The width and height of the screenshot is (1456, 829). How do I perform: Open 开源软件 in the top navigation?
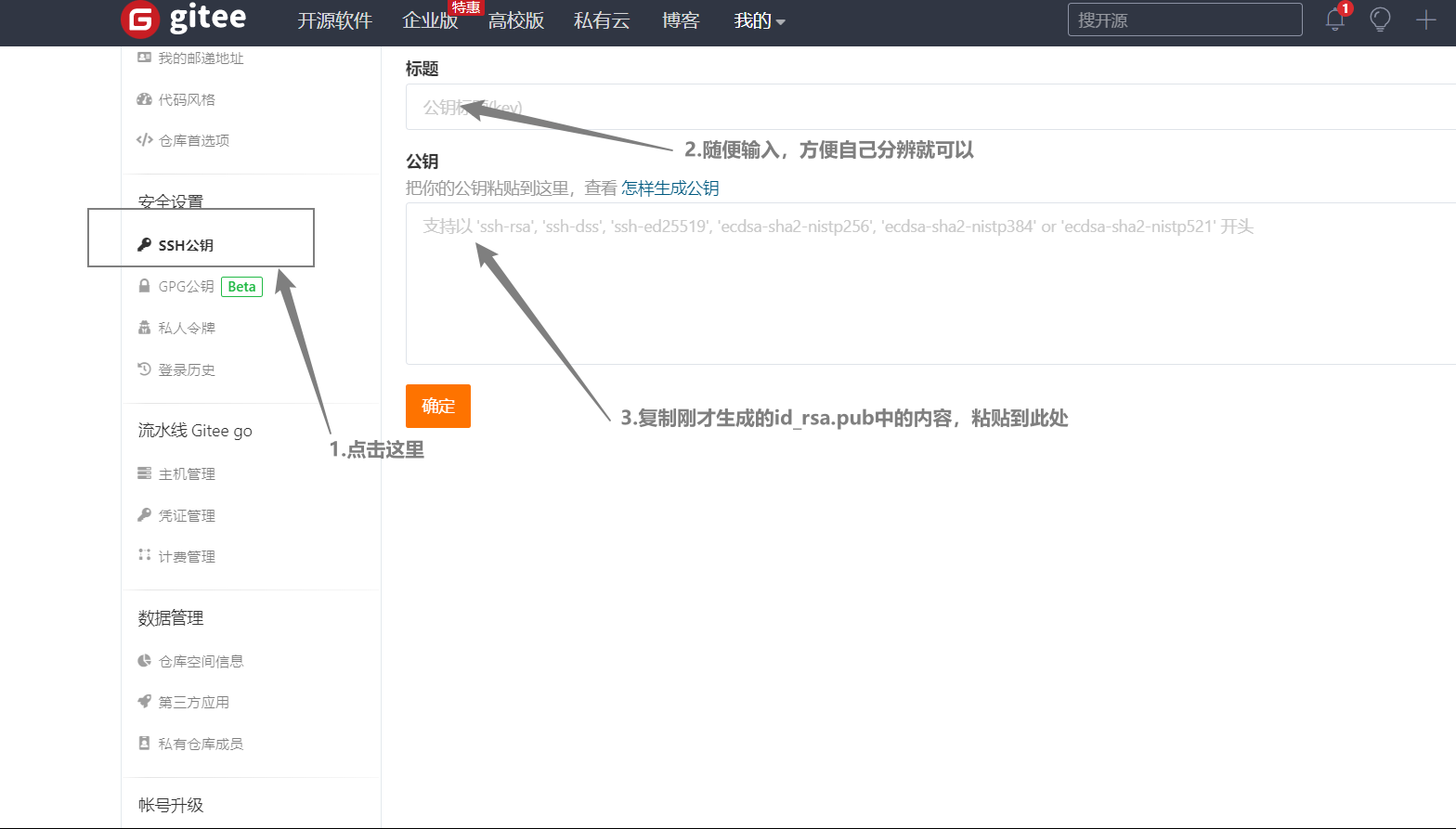pyautogui.click(x=334, y=20)
